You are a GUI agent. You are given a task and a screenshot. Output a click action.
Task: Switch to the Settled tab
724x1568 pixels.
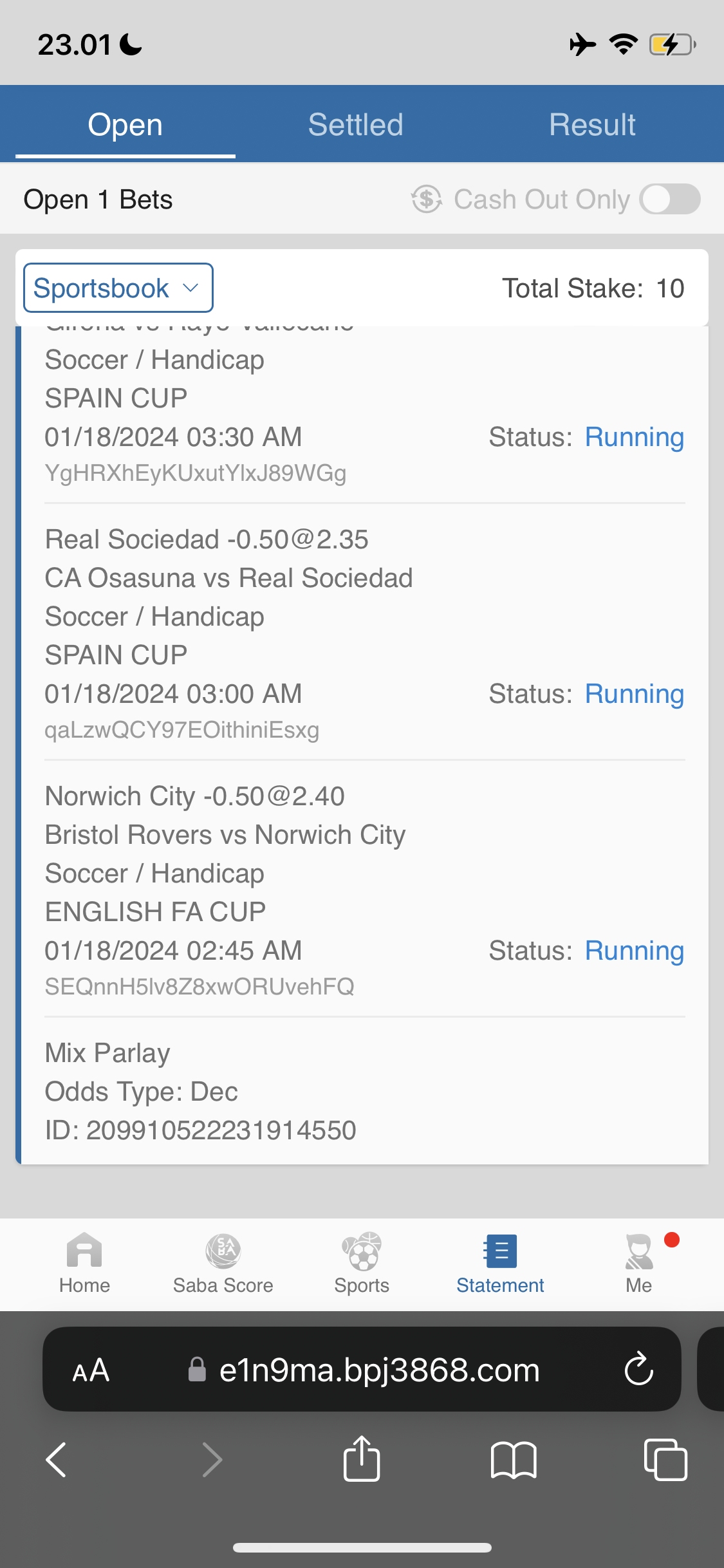point(355,124)
